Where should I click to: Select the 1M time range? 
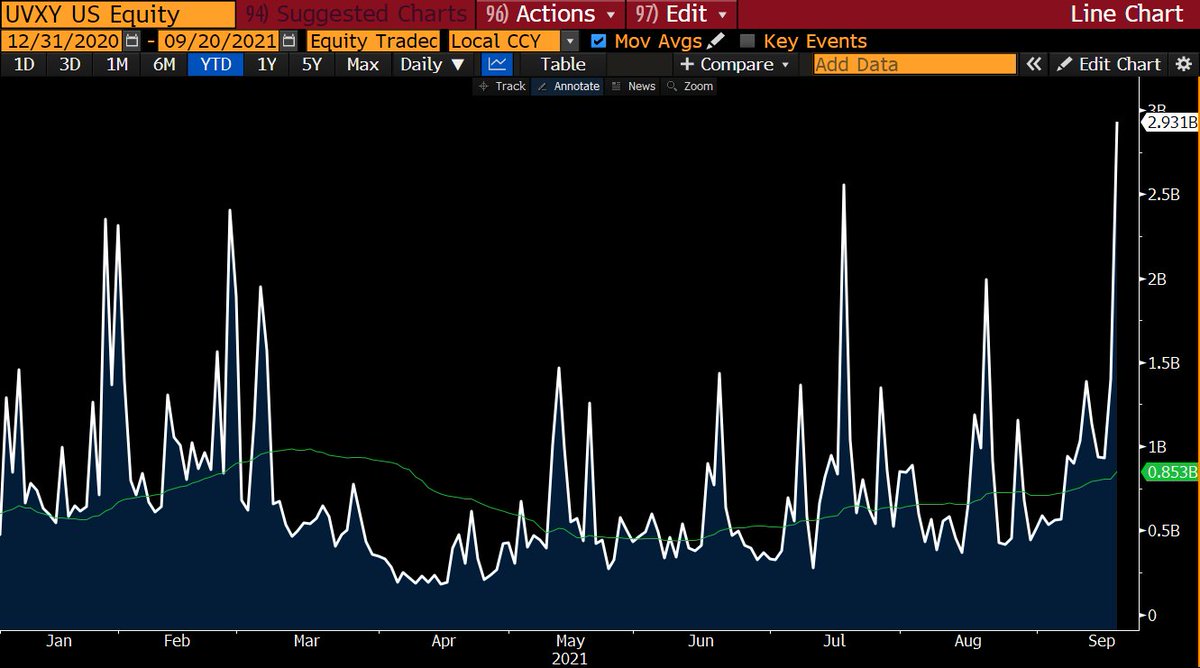tap(117, 64)
